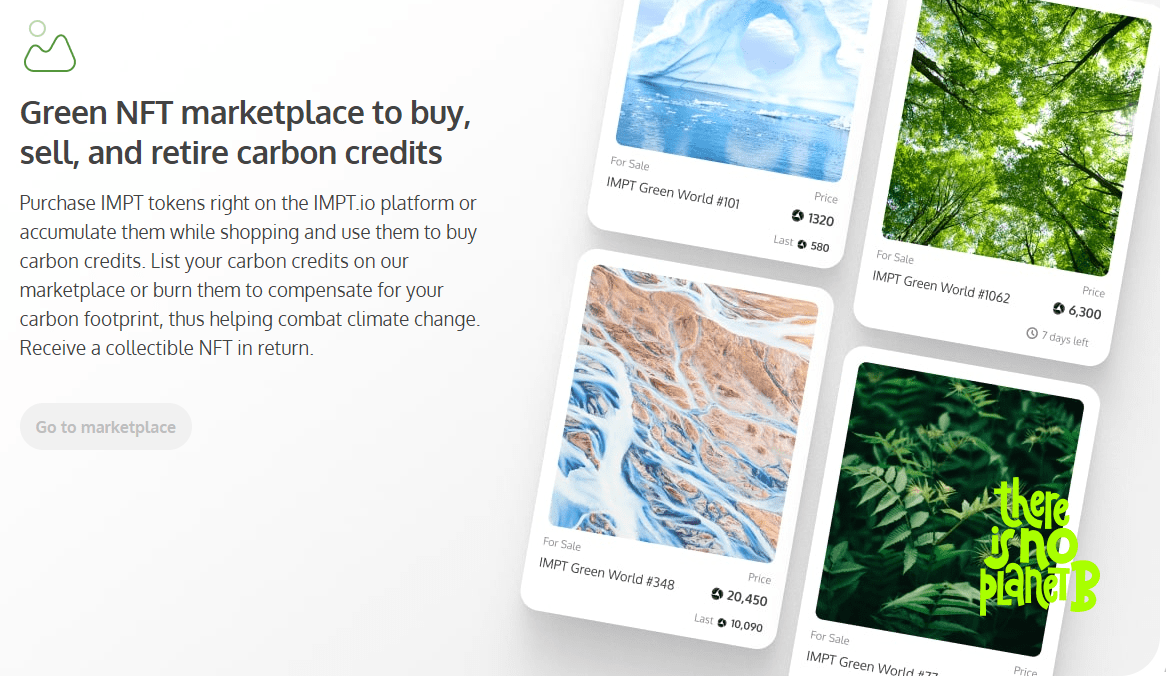Click IMPT token icon beside 20,450 price
Viewport: 1166px width, 681px height.
coord(717,593)
